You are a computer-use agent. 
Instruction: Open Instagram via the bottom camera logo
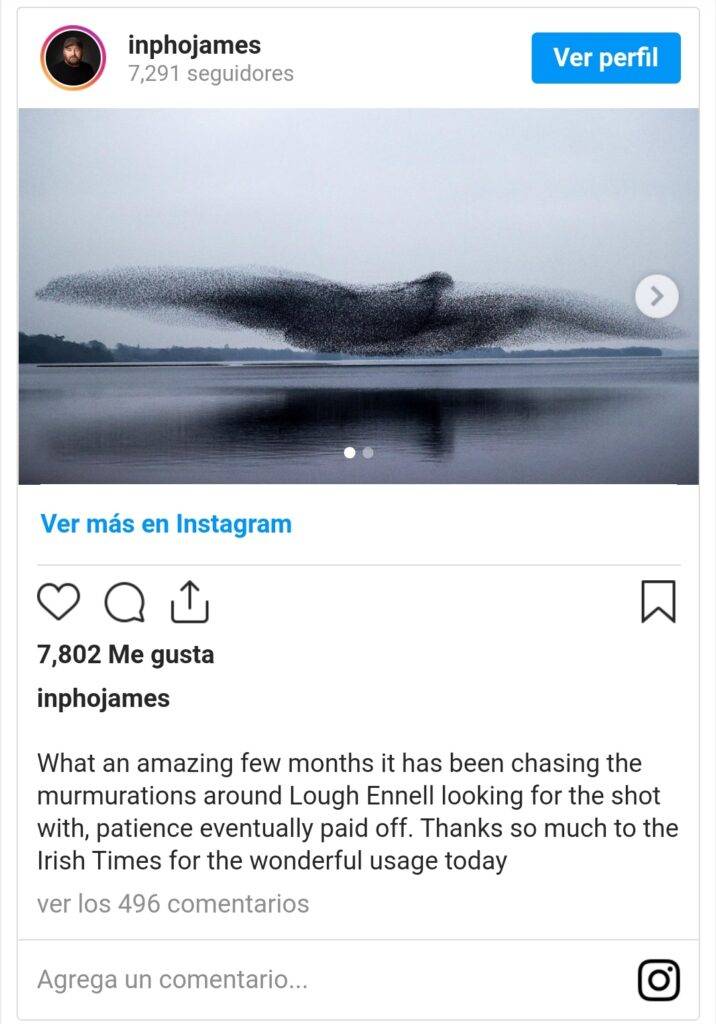[659, 980]
